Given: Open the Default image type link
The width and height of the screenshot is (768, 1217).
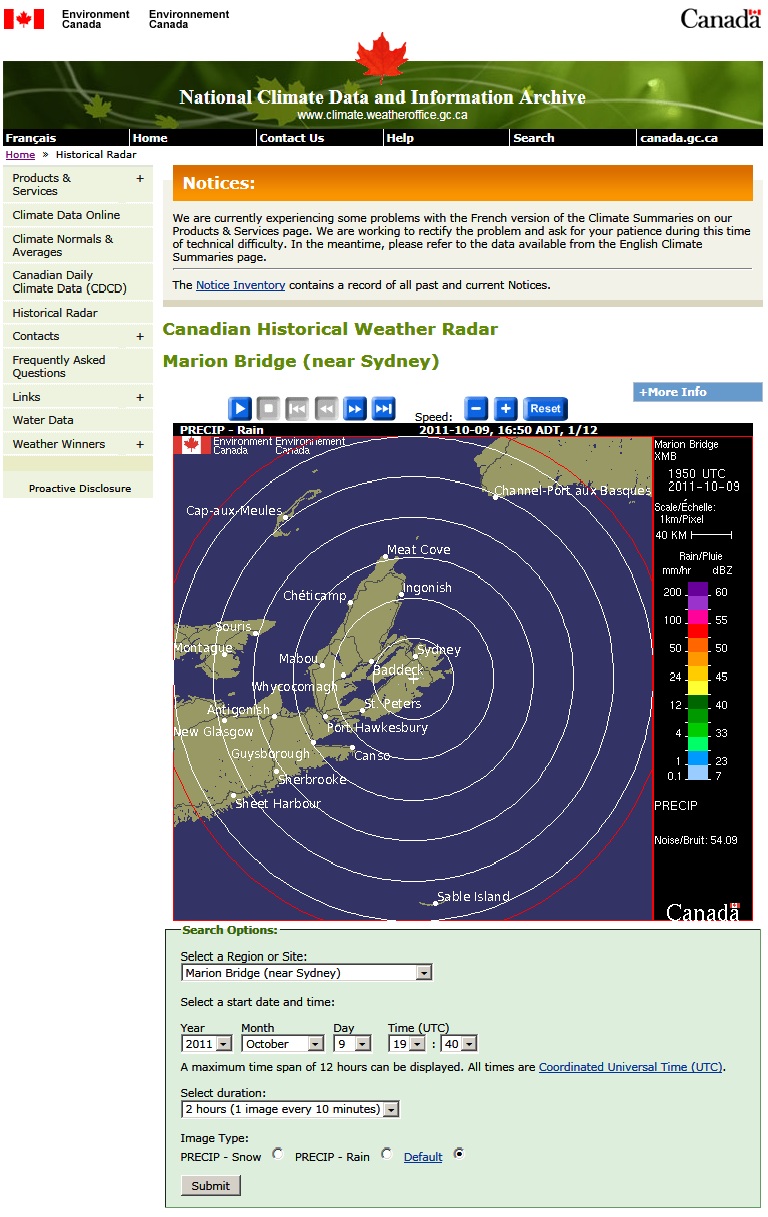Looking at the screenshot, I should pos(423,1157).
